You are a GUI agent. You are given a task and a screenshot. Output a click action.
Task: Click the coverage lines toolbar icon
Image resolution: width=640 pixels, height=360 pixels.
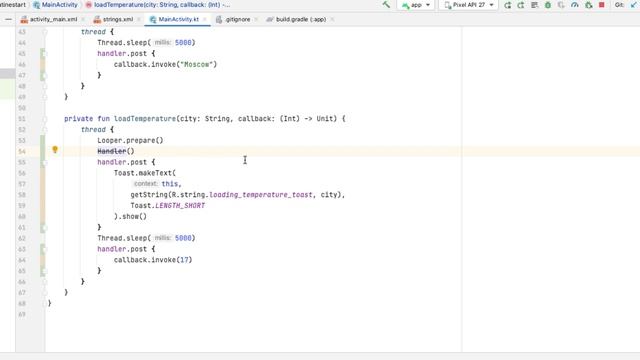pyautogui.click(x=534, y=5)
